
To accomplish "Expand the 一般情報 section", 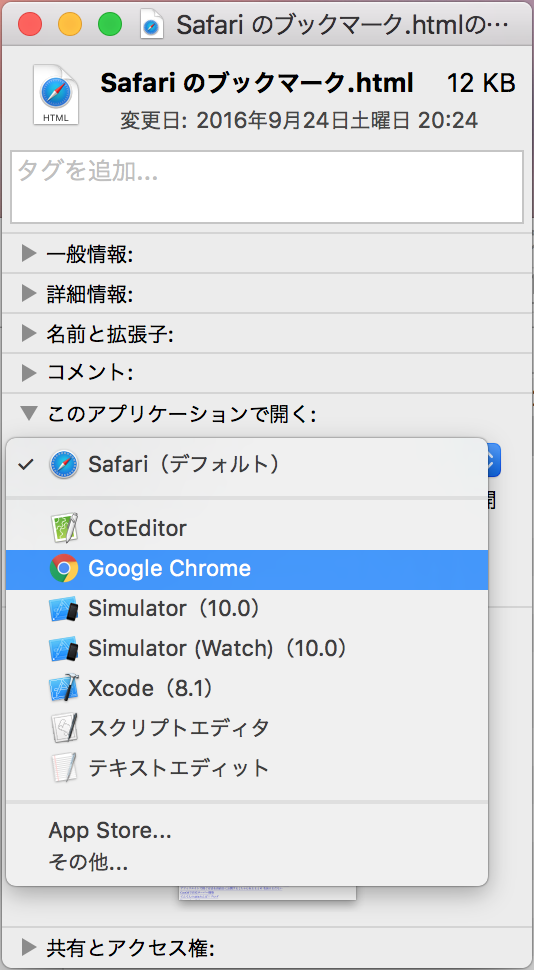I will (28, 253).
